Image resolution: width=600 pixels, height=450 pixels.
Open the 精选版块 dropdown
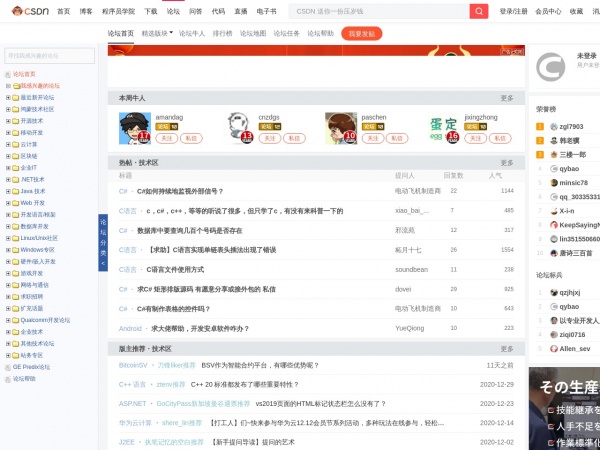pyautogui.click(x=157, y=34)
